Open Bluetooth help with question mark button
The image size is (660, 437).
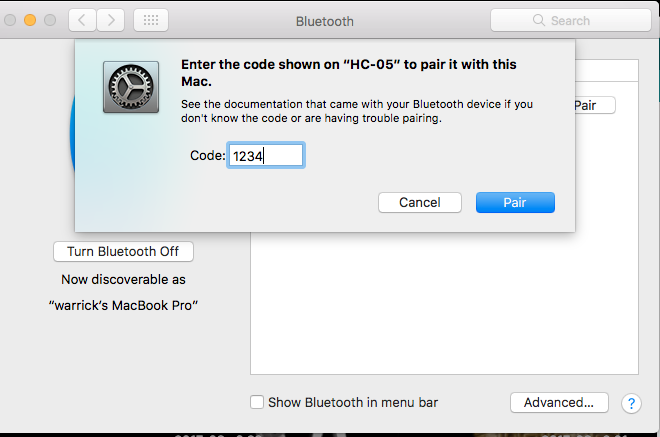[x=631, y=403]
